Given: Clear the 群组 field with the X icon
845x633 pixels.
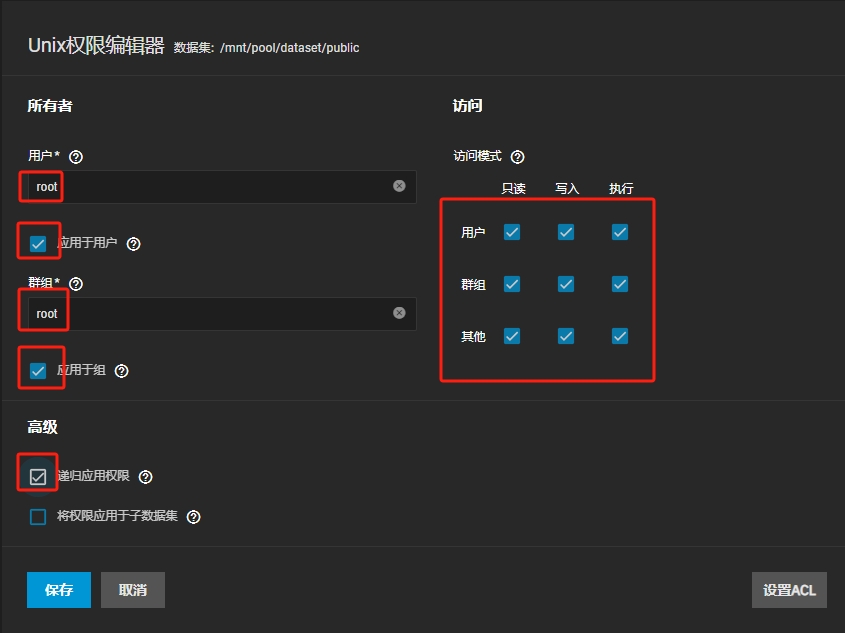Looking at the screenshot, I should click(399, 313).
